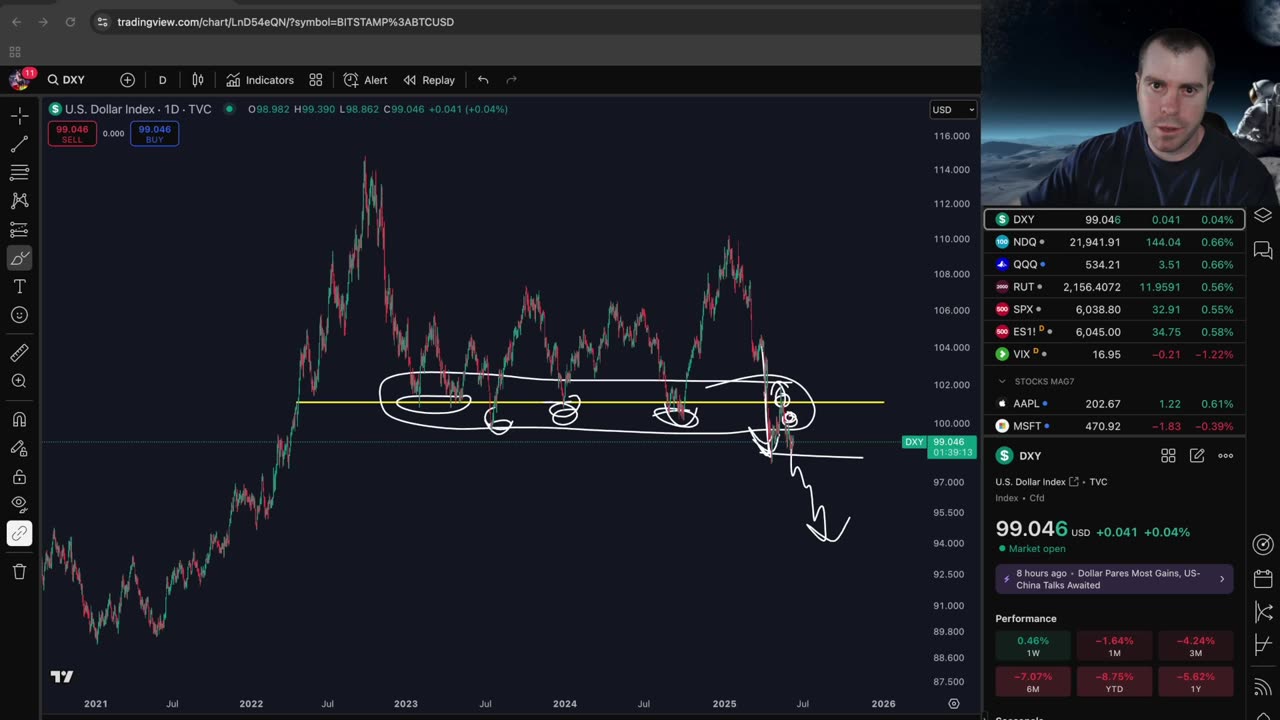Viewport: 1280px width, 720px height.
Task: Open the DXY details grid view icon
Action: point(1168,456)
